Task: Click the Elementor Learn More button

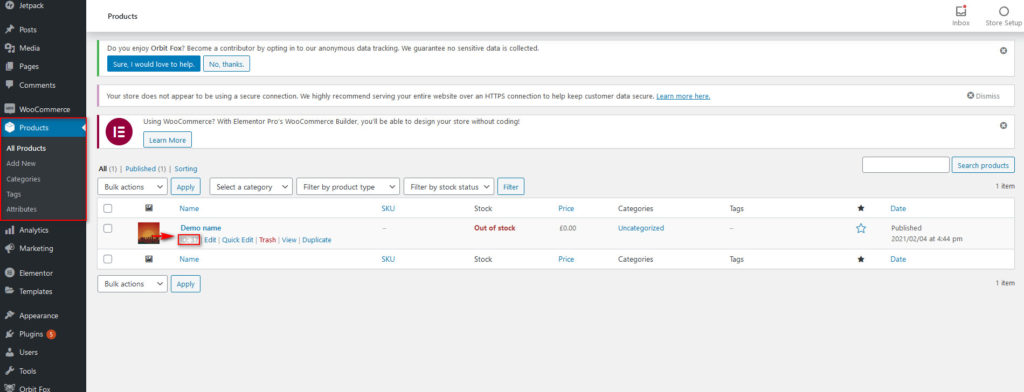Action: [x=167, y=140]
